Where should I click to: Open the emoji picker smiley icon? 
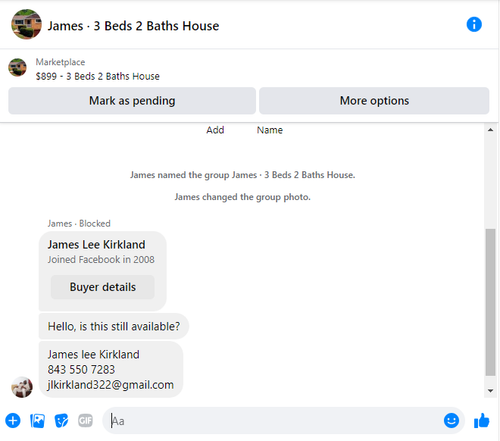[451, 420]
